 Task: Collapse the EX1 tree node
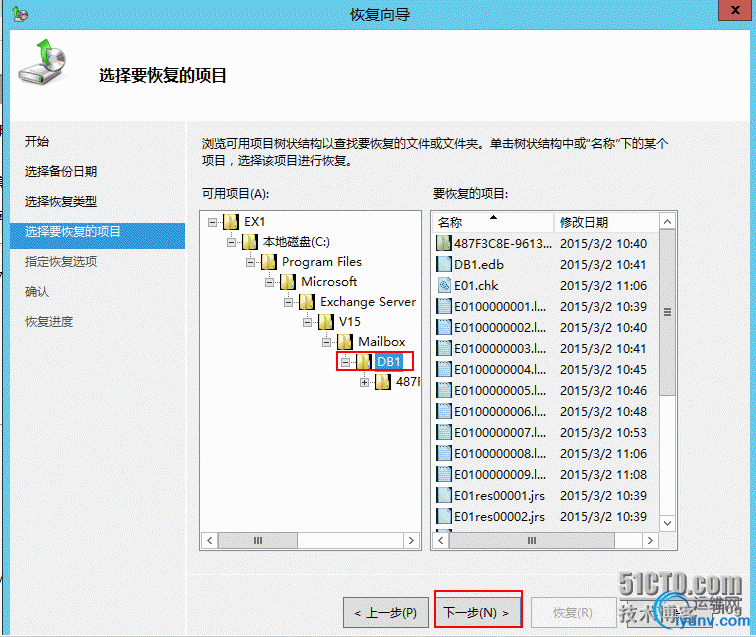212,222
